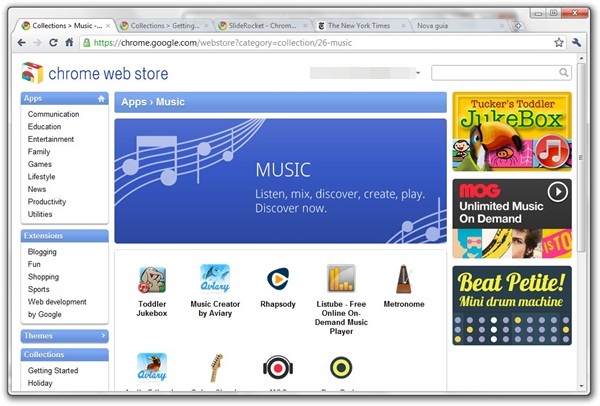Open the Listube app icon
Screen dimensions: 600x406
point(341,278)
